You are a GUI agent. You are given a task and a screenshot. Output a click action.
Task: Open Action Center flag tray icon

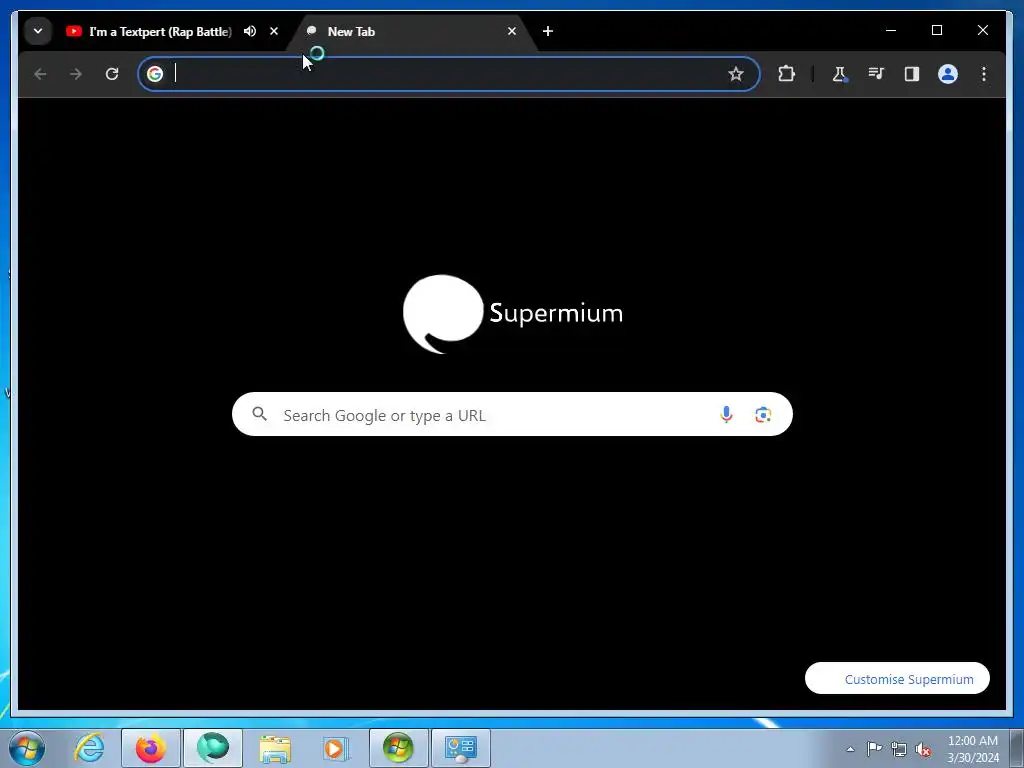[874, 748]
